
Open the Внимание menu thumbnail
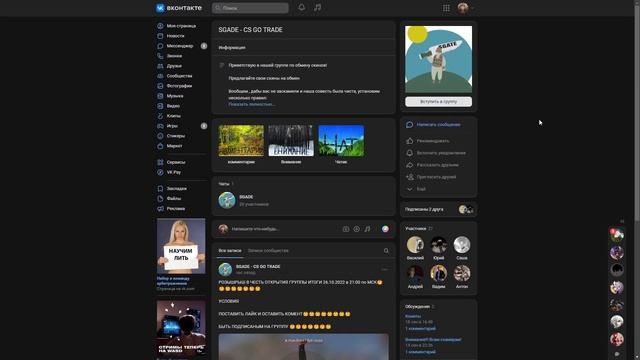[x=291, y=141]
